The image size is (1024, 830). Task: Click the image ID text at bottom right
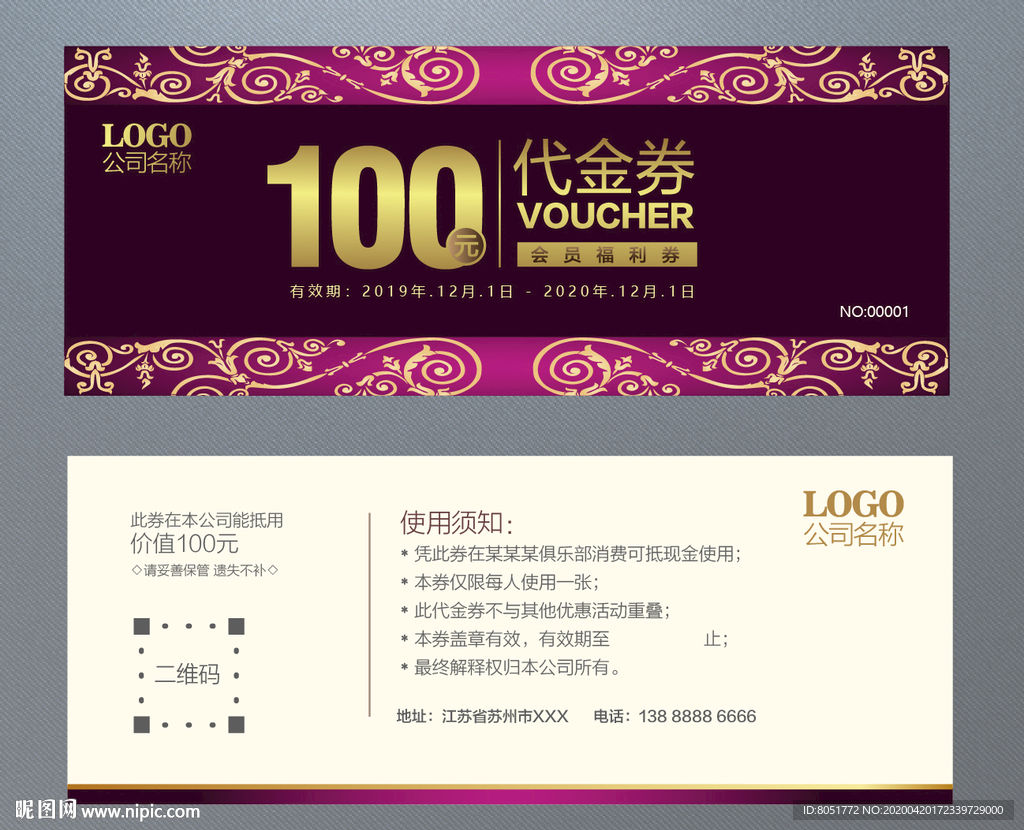903,810
